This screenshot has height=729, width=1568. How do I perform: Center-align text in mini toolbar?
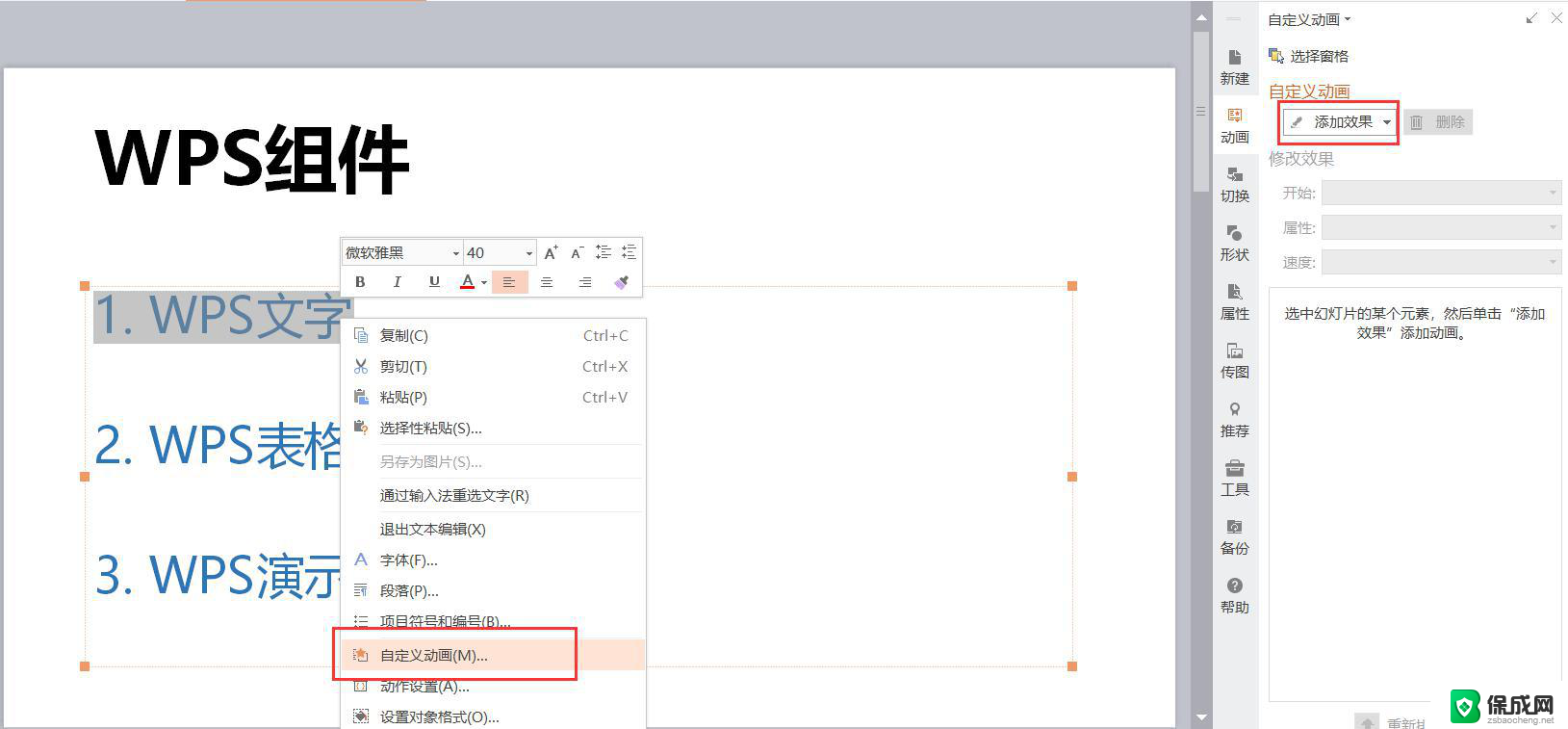[x=547, y=282]
